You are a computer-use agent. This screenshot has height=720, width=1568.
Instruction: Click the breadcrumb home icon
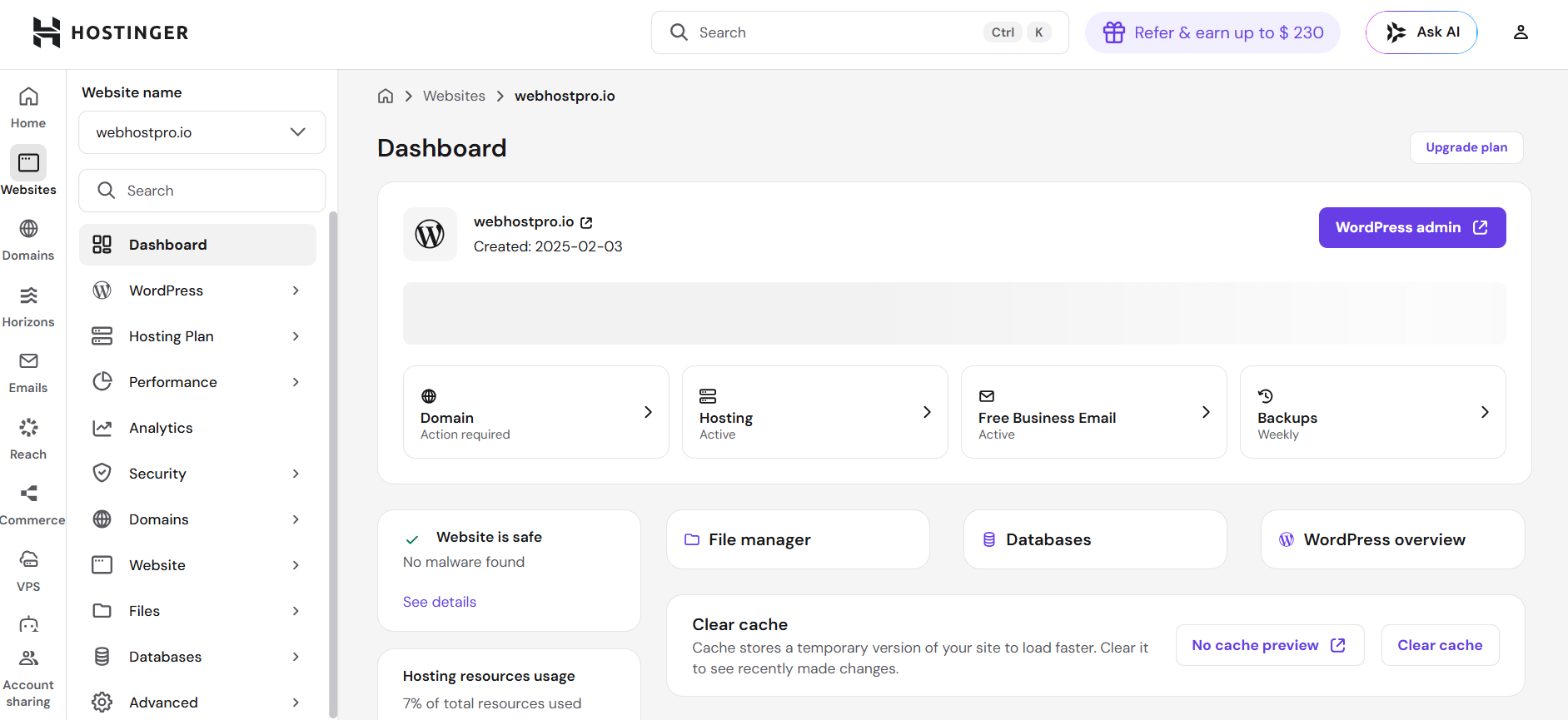386,96
